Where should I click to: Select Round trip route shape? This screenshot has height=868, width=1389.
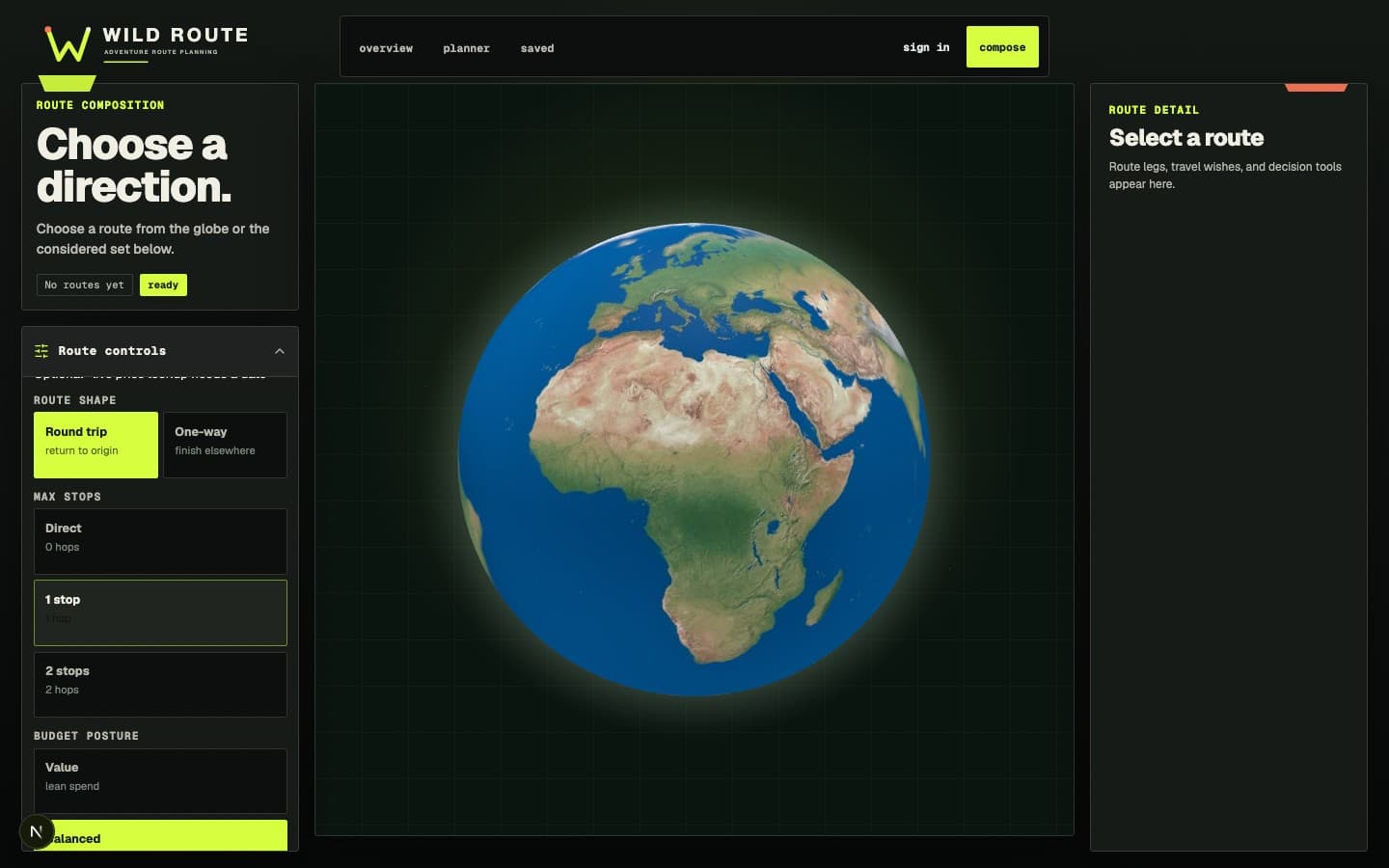click(95, 445)
